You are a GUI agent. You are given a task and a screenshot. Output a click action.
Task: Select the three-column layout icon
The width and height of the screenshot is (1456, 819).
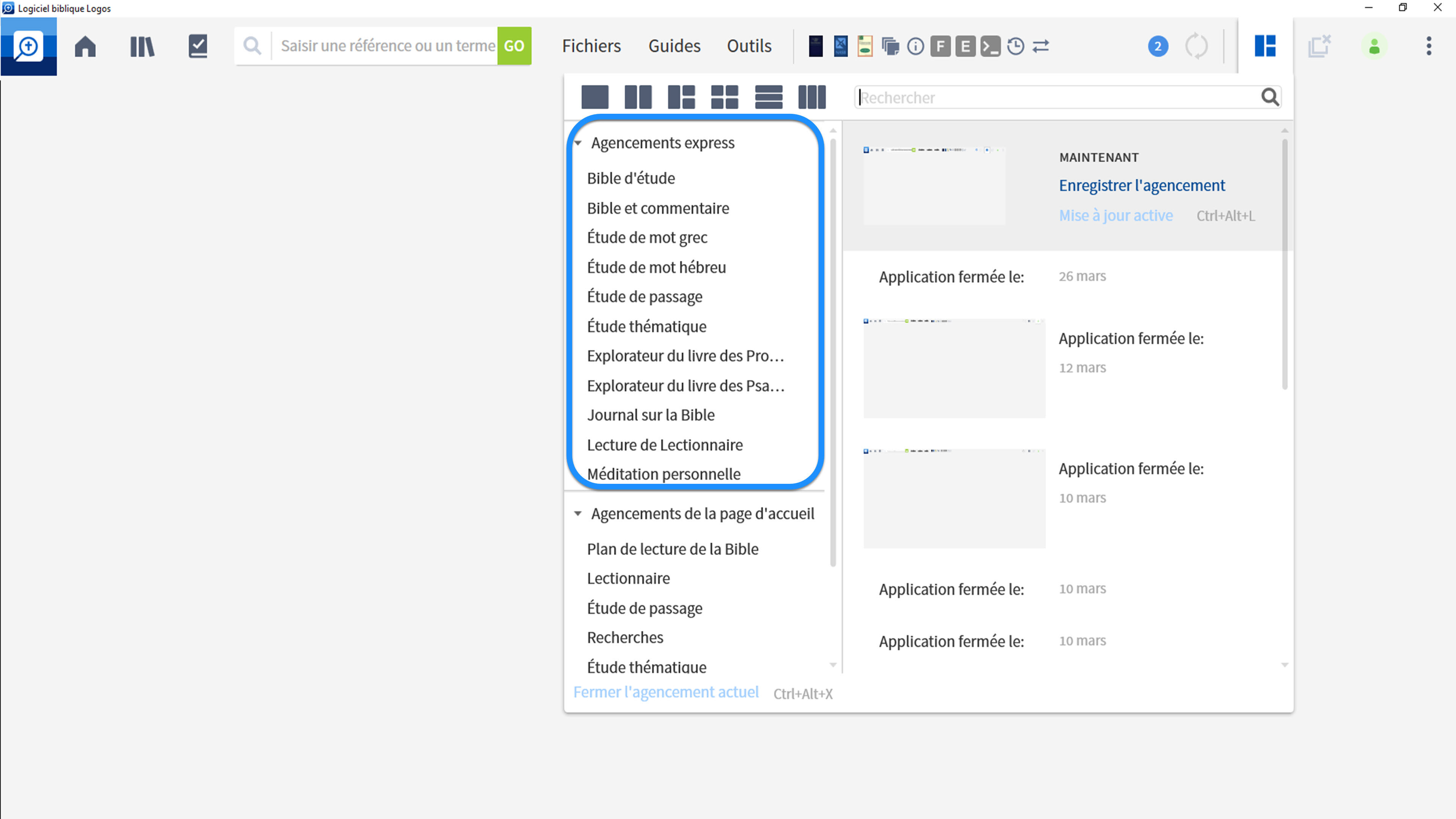[812, 97]
